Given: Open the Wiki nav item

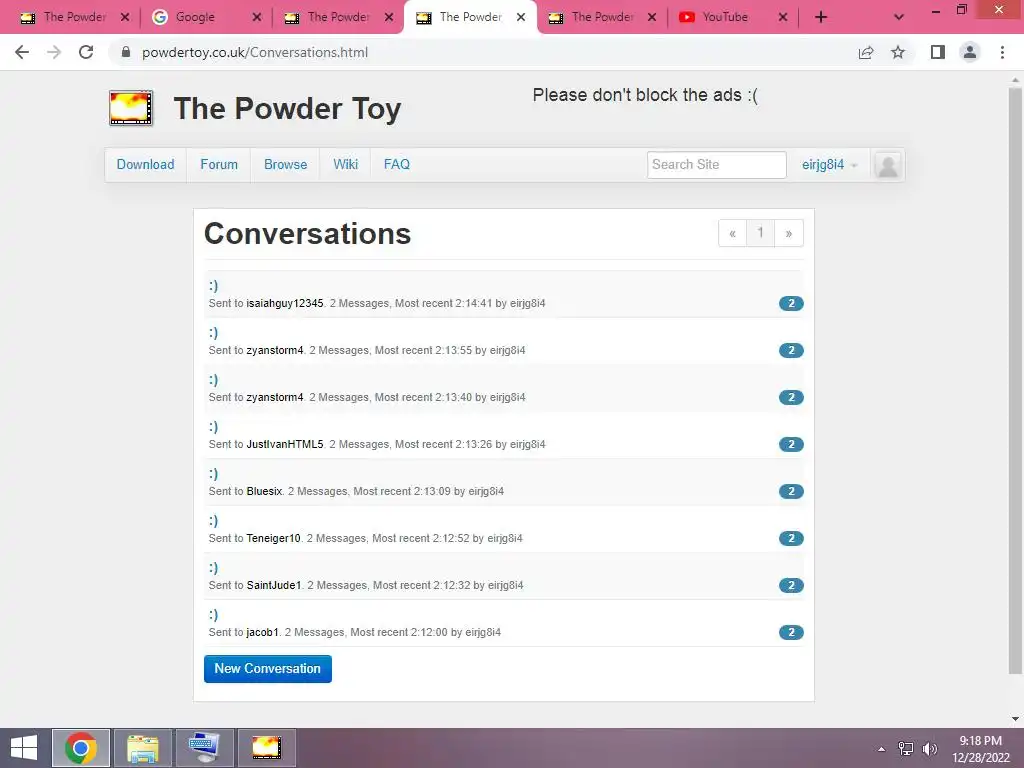Looking at the screenshot, I should [345, 165].
